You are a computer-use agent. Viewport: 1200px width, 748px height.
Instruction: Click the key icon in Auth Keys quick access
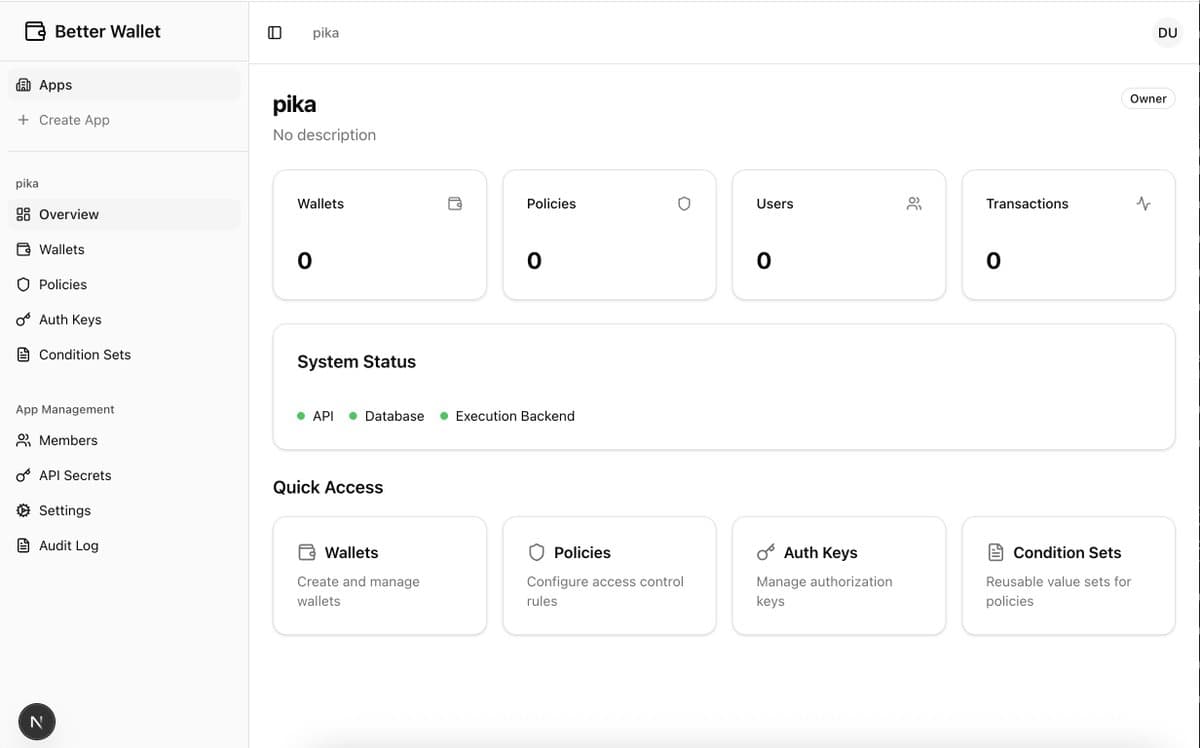pyautogui.click(x=766, y=553)
